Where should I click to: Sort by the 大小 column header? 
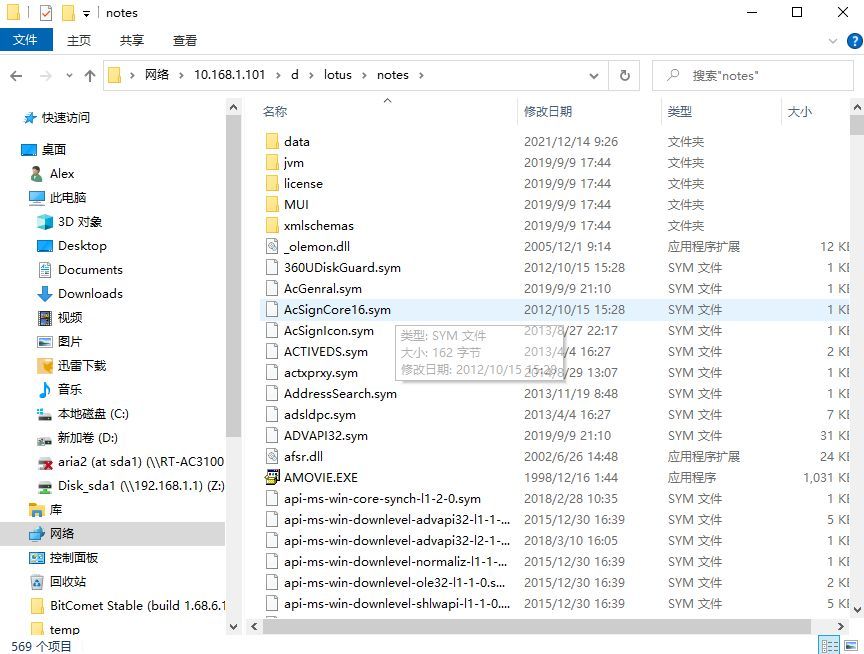800,111
